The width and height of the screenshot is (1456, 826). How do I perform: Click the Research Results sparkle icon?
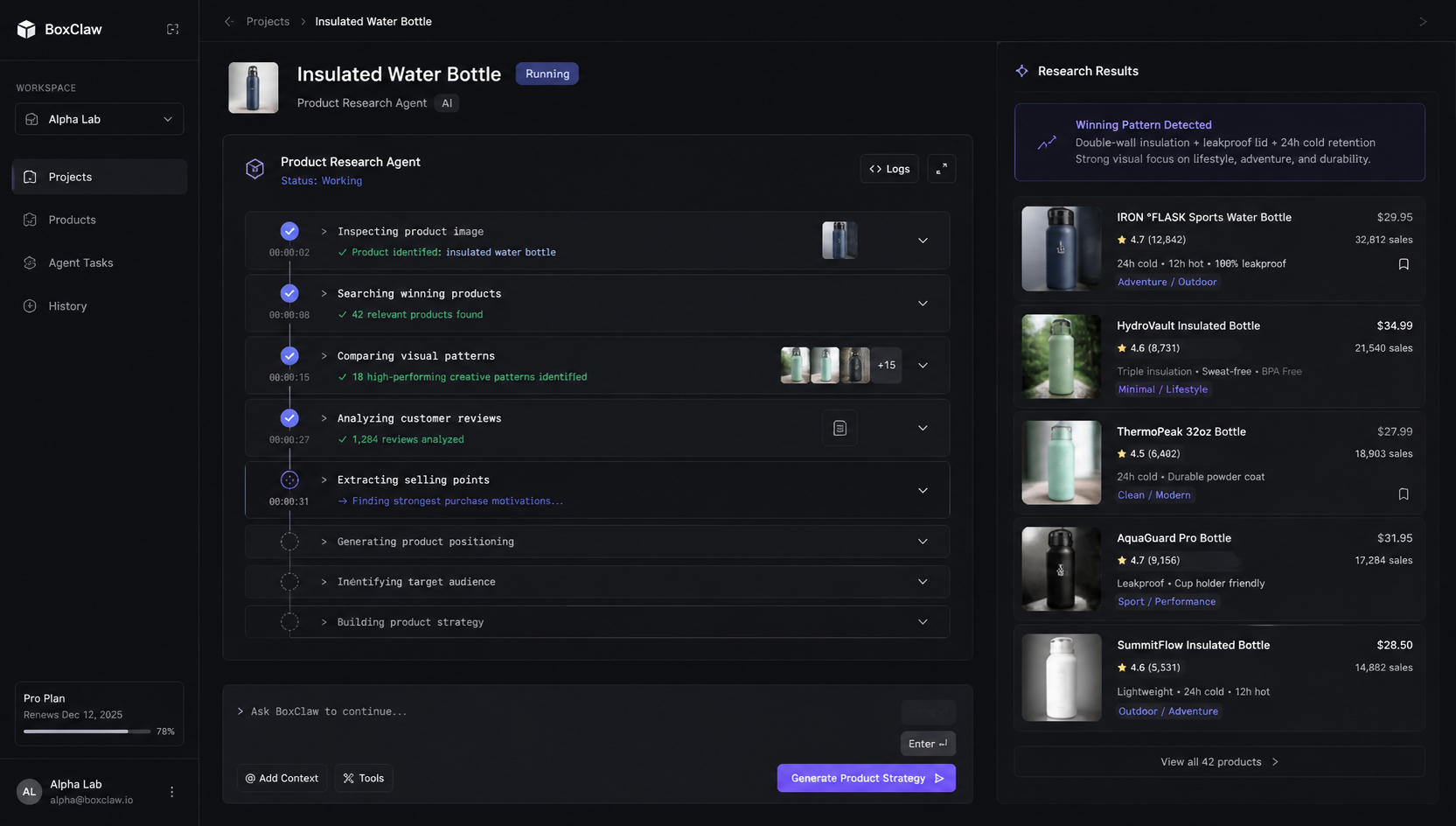coord(1022,71)
